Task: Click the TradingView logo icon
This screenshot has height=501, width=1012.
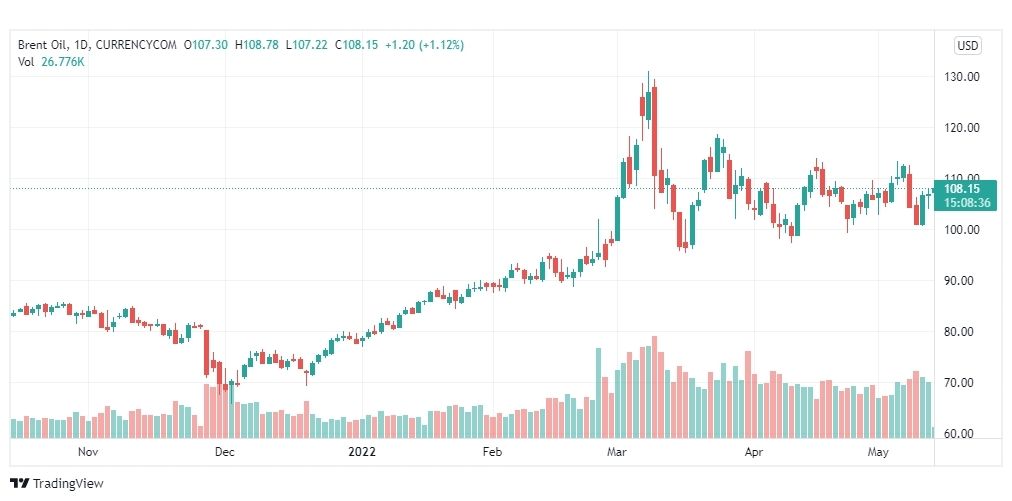Action: pos(20,483)
